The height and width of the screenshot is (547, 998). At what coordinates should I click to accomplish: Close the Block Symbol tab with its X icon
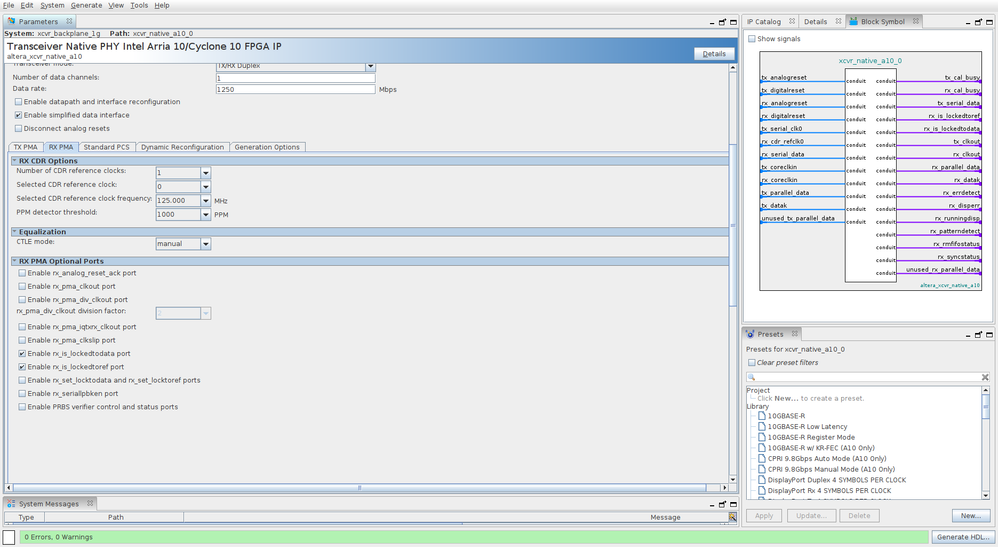[x=916, y=21]
